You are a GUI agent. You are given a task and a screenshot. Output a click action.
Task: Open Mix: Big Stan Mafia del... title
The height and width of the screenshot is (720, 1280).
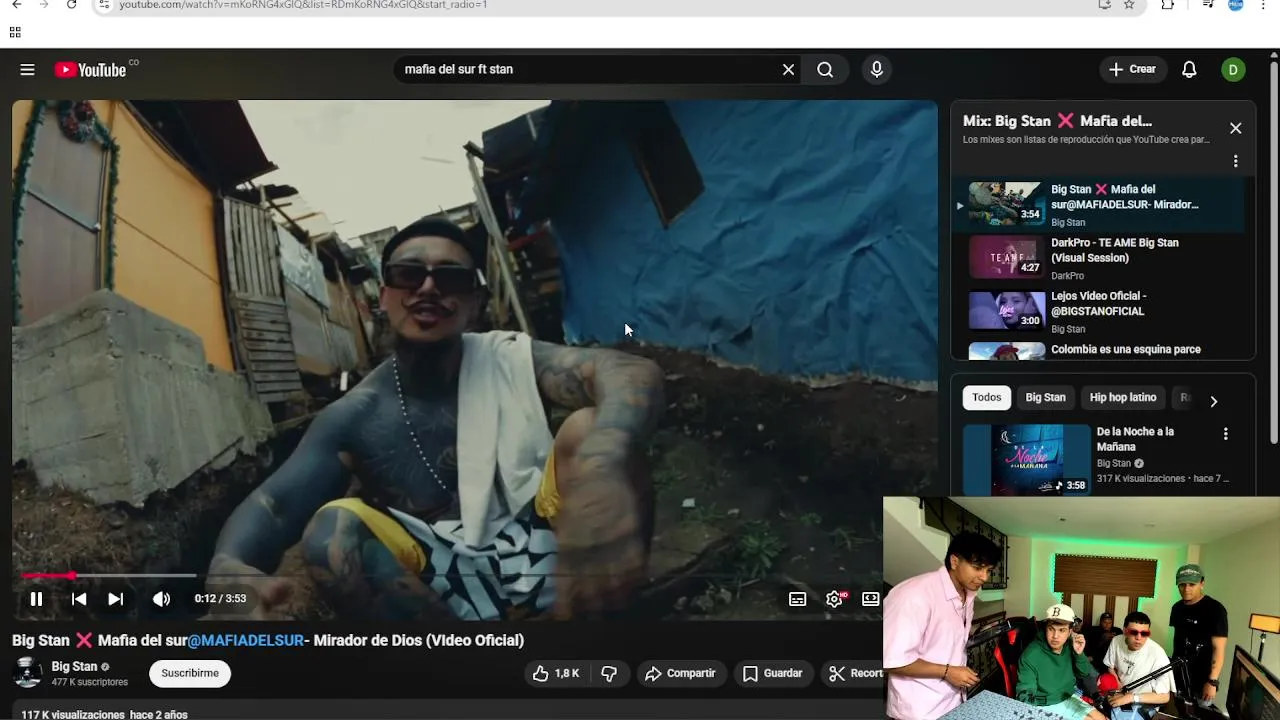coord(1057,121)
